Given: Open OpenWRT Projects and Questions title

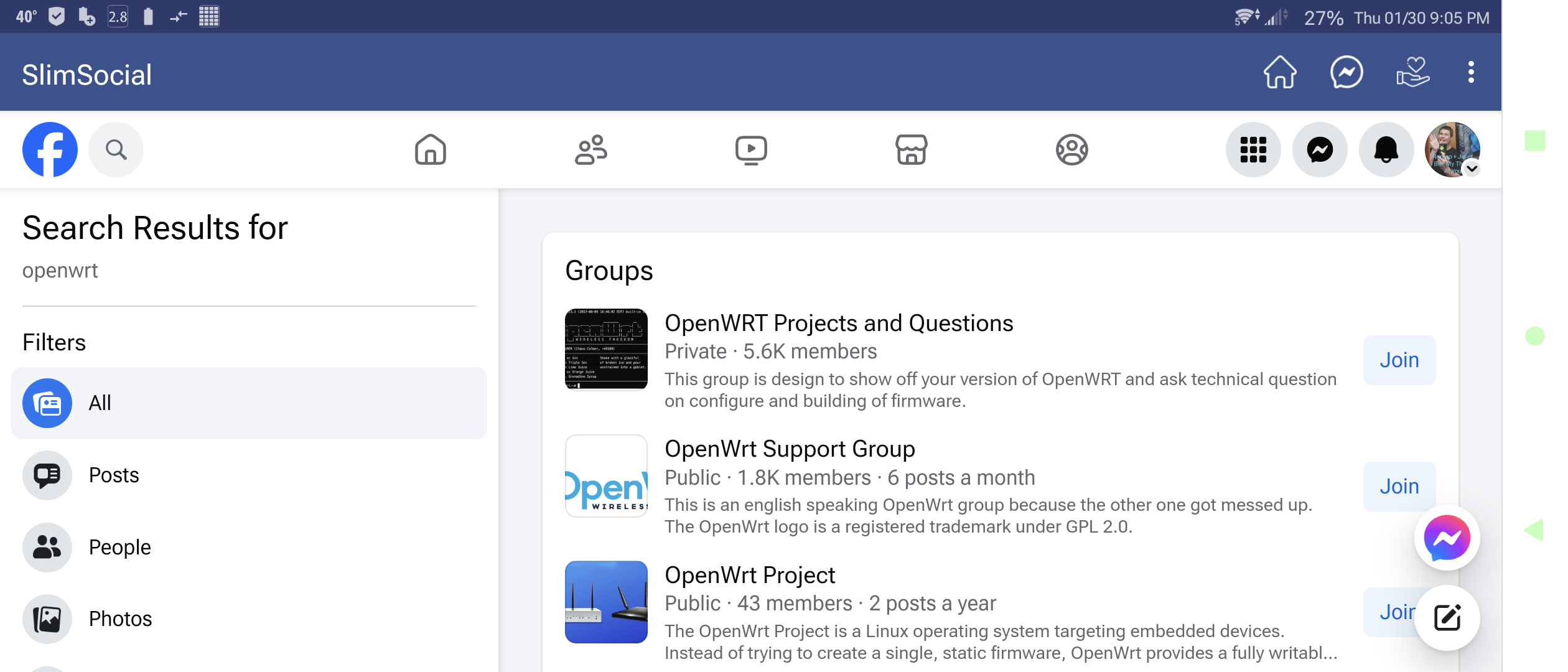Looking at the screenshot, I should click(x=838, y=323).
